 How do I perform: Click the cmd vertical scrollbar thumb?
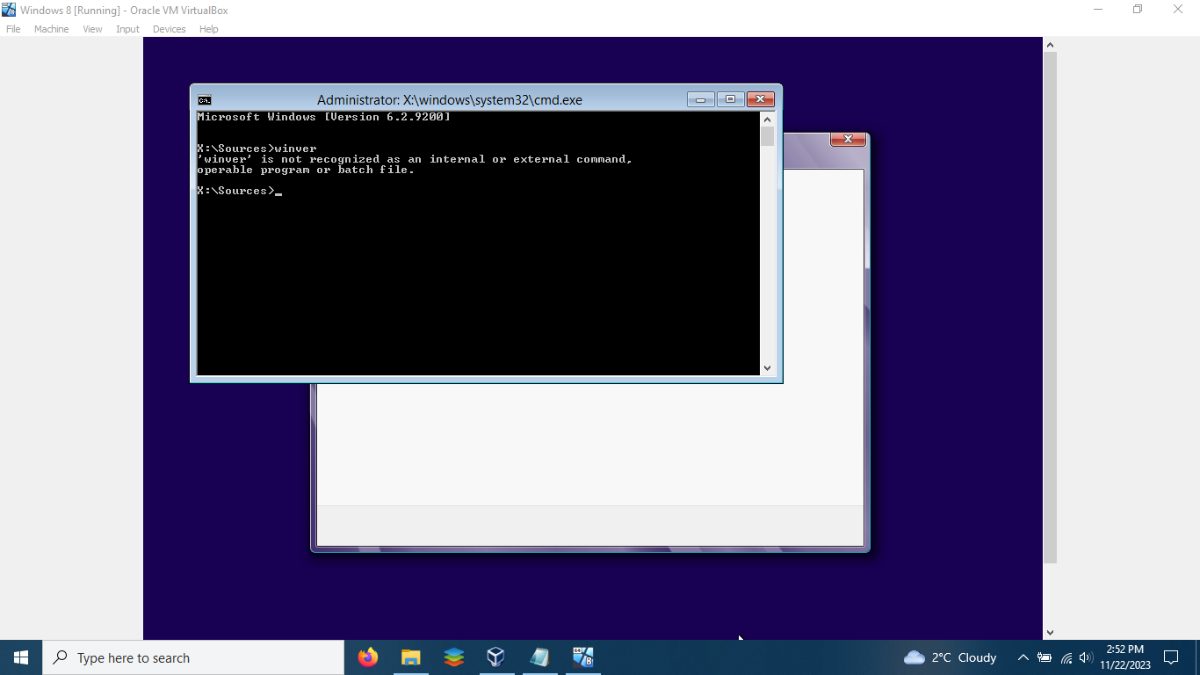[x=767, y=137]
